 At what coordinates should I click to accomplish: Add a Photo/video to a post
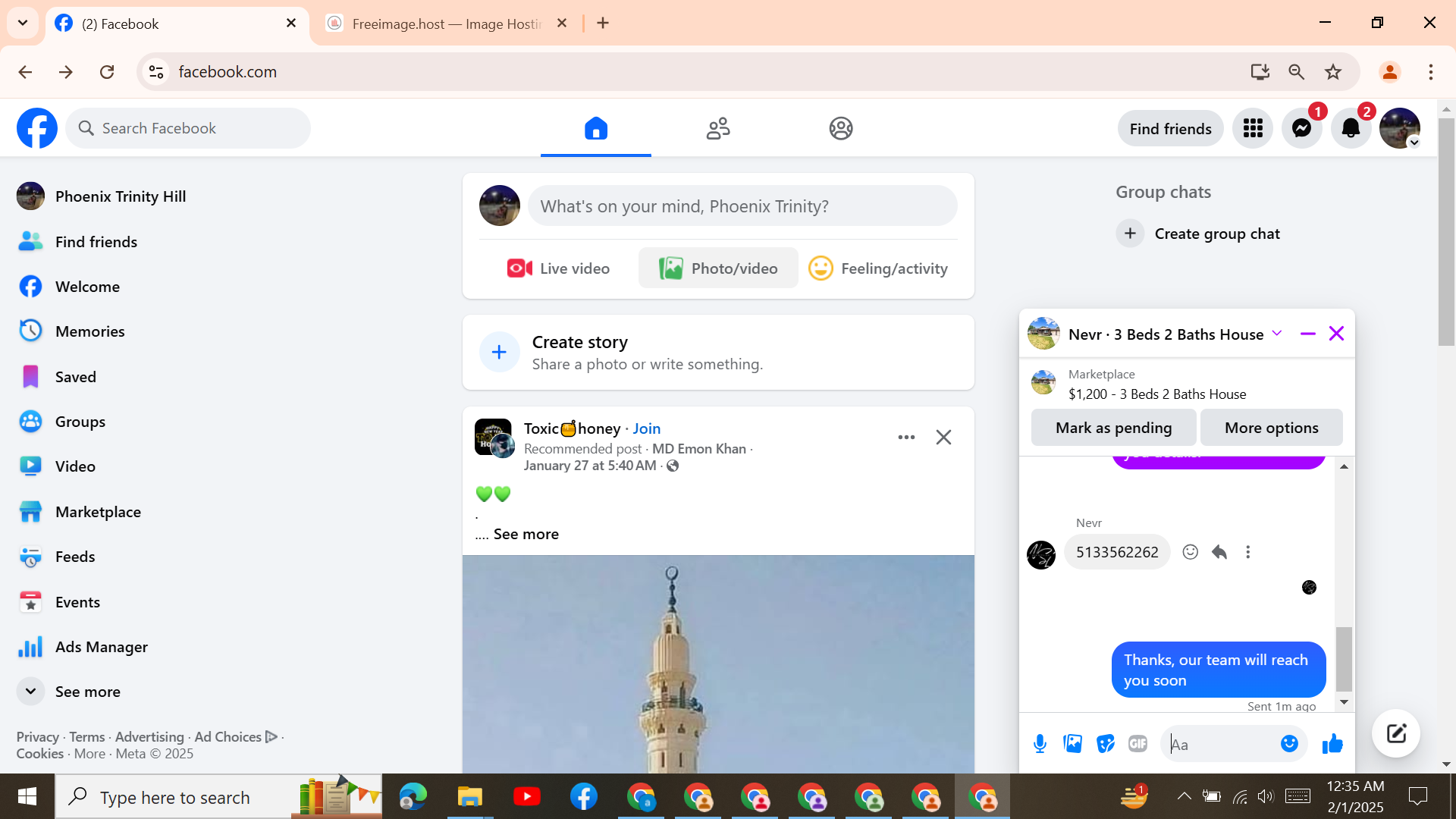[x=718, y=268]
